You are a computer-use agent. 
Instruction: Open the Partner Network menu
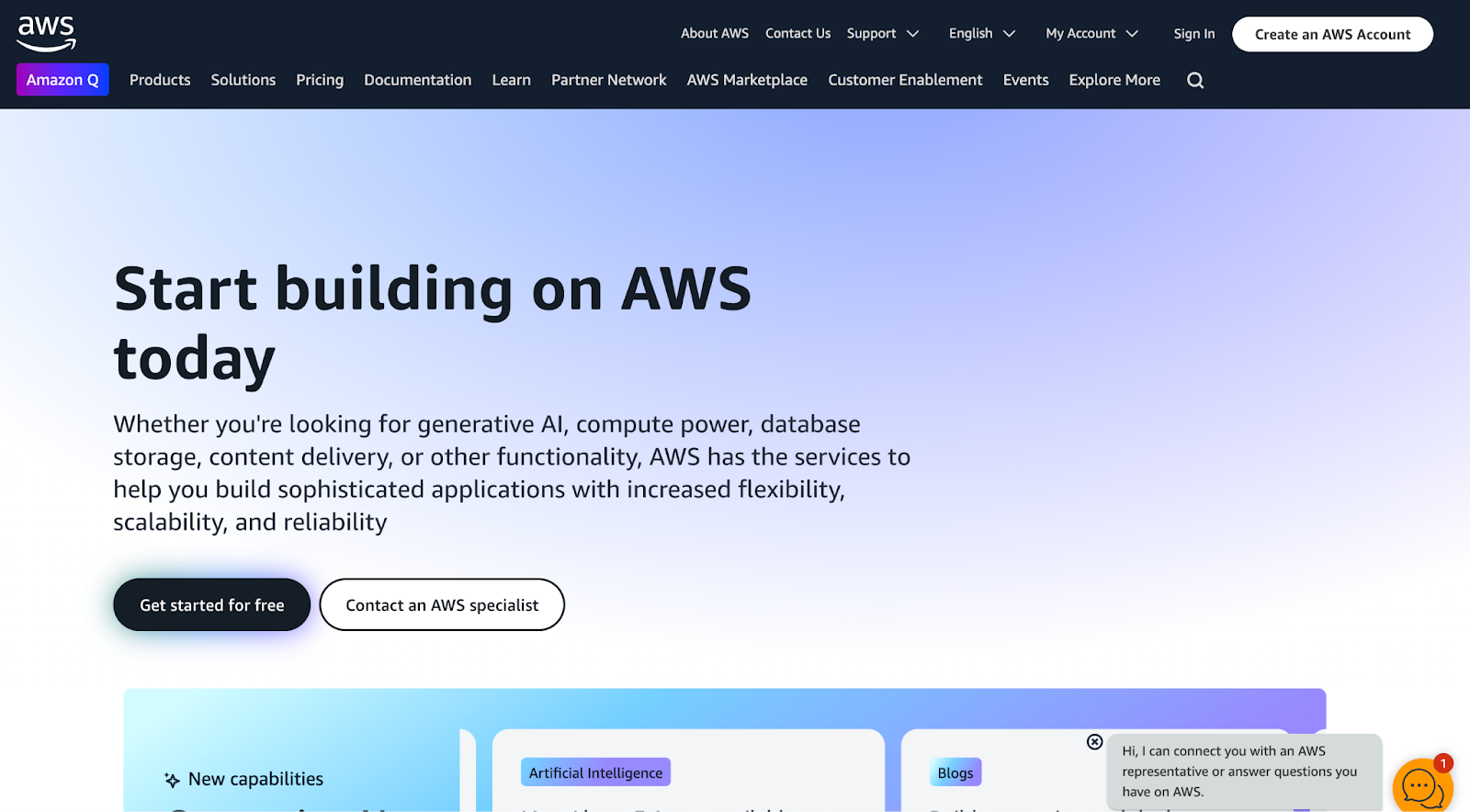pos(609,80)
